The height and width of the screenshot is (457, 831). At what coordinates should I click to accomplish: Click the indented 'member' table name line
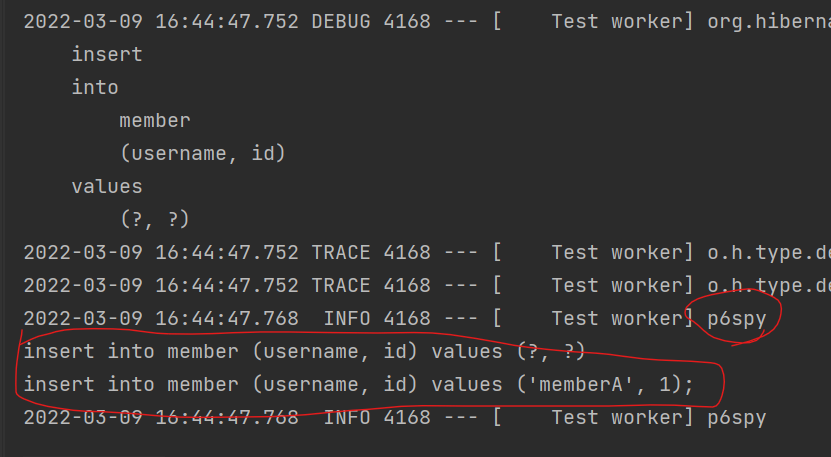click(x=155, y=120)
